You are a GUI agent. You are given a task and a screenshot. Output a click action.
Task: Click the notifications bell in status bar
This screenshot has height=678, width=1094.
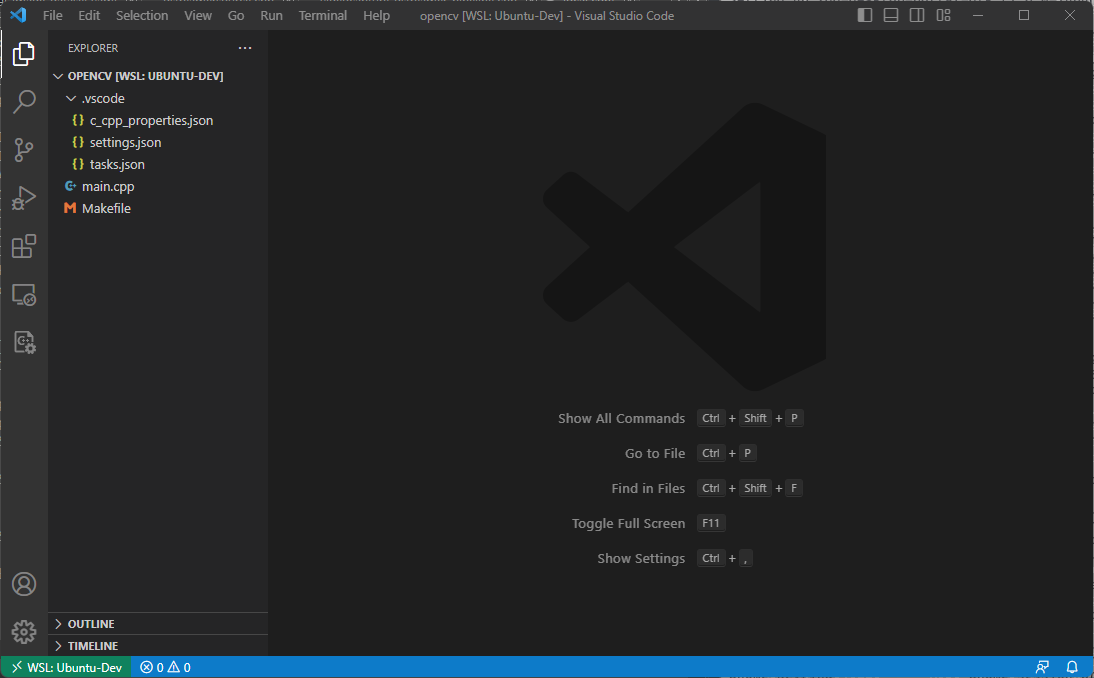1072,668
